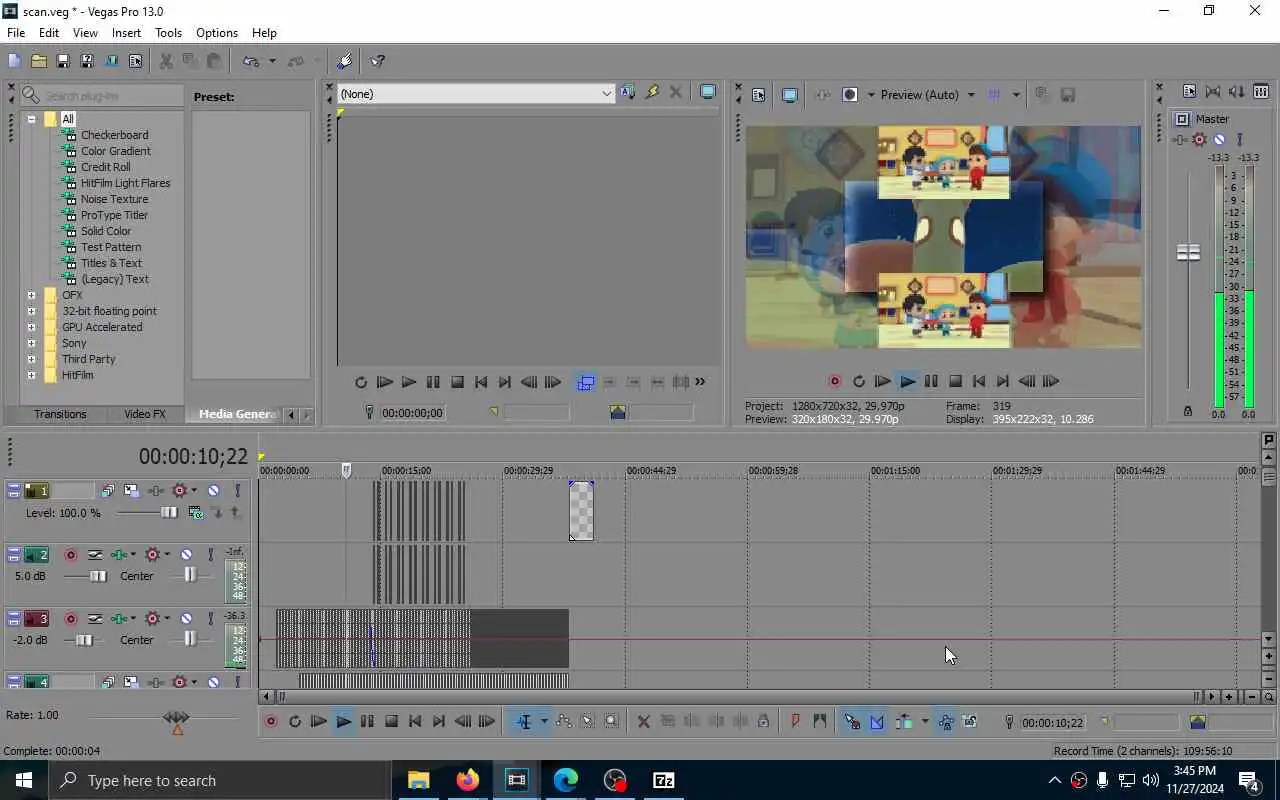The image size is (1280, 800).
Task: Click the compositing mode icon beside Level slider
Action: click(196, 513)
